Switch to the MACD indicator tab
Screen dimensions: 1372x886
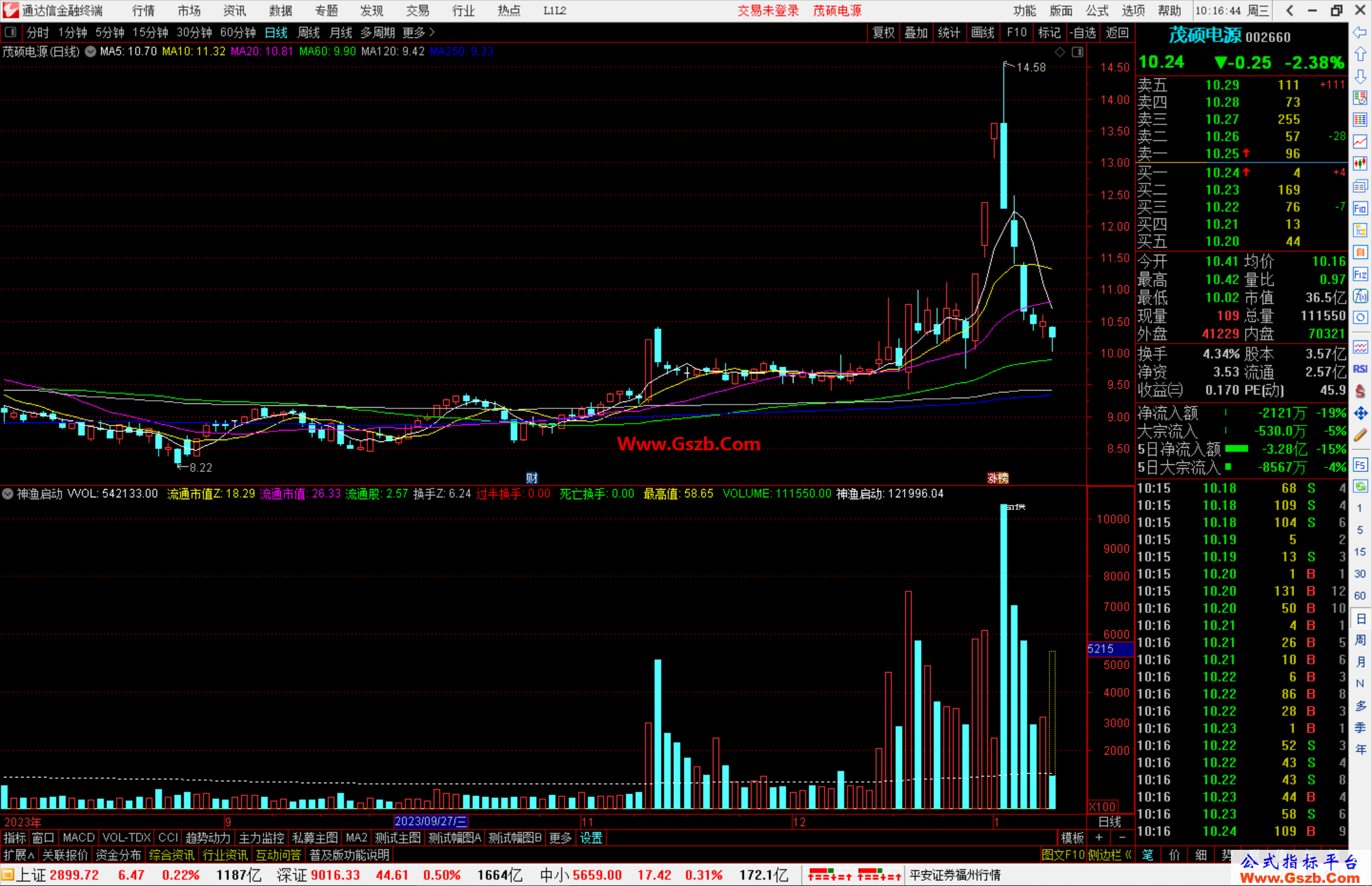click(x=79, y=838)
